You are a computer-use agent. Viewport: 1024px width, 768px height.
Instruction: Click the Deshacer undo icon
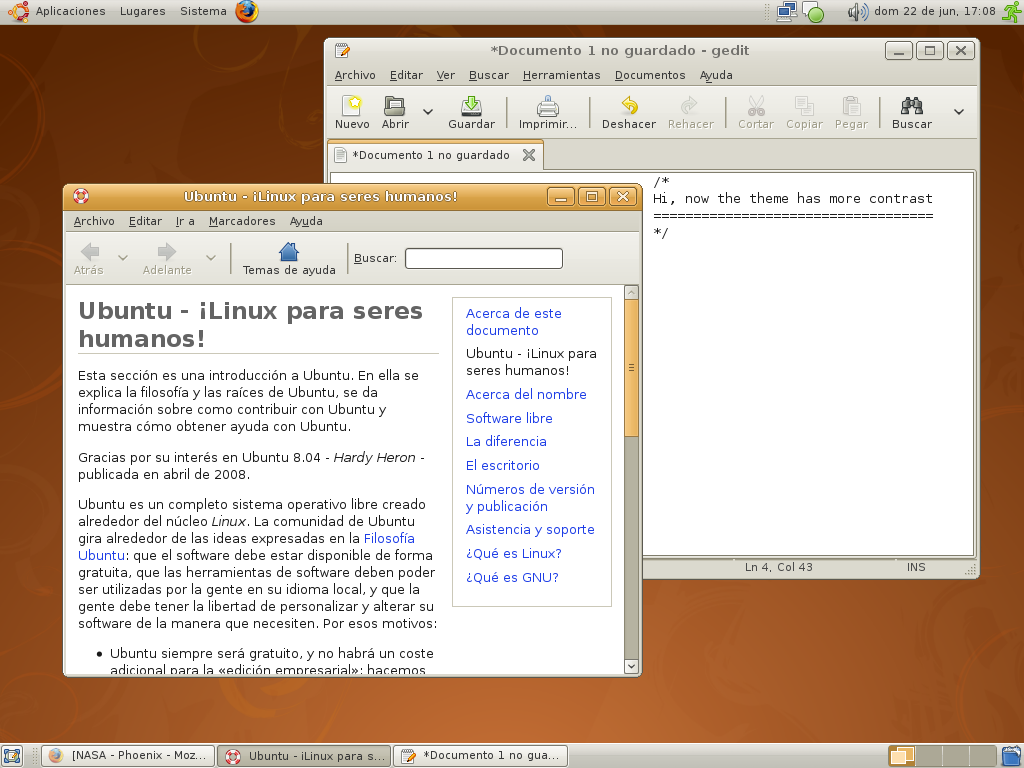pyautogui.click(x=629, y=106)
